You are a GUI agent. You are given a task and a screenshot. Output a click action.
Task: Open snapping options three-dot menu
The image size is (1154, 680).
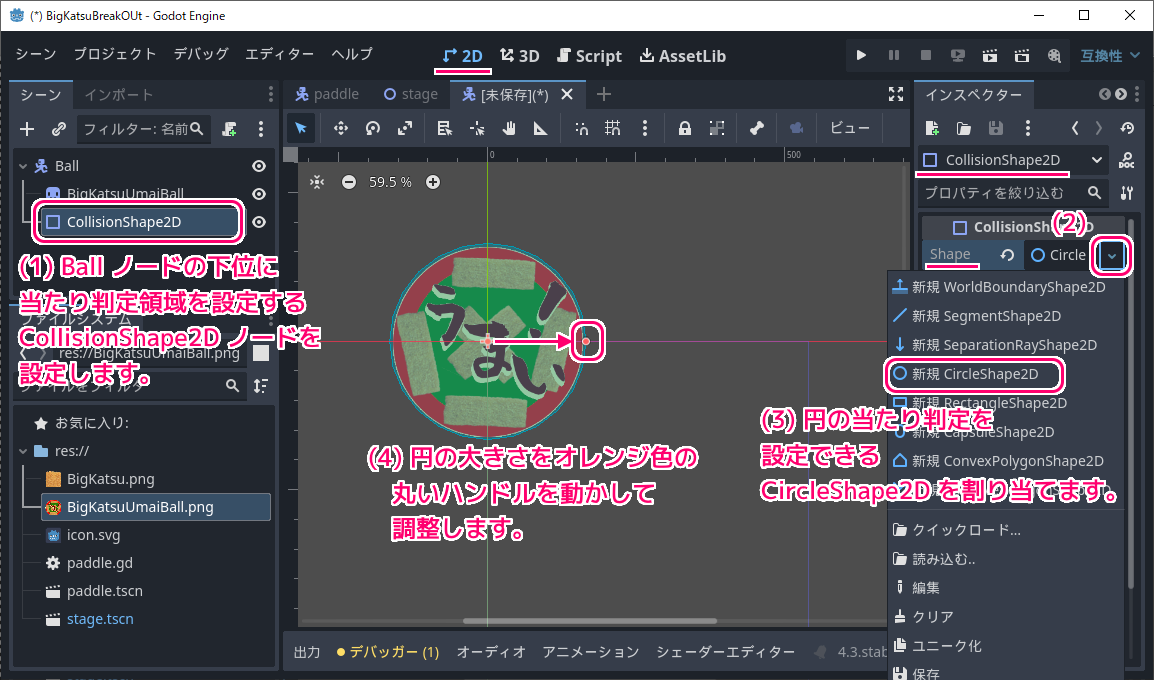coord(645,128)
